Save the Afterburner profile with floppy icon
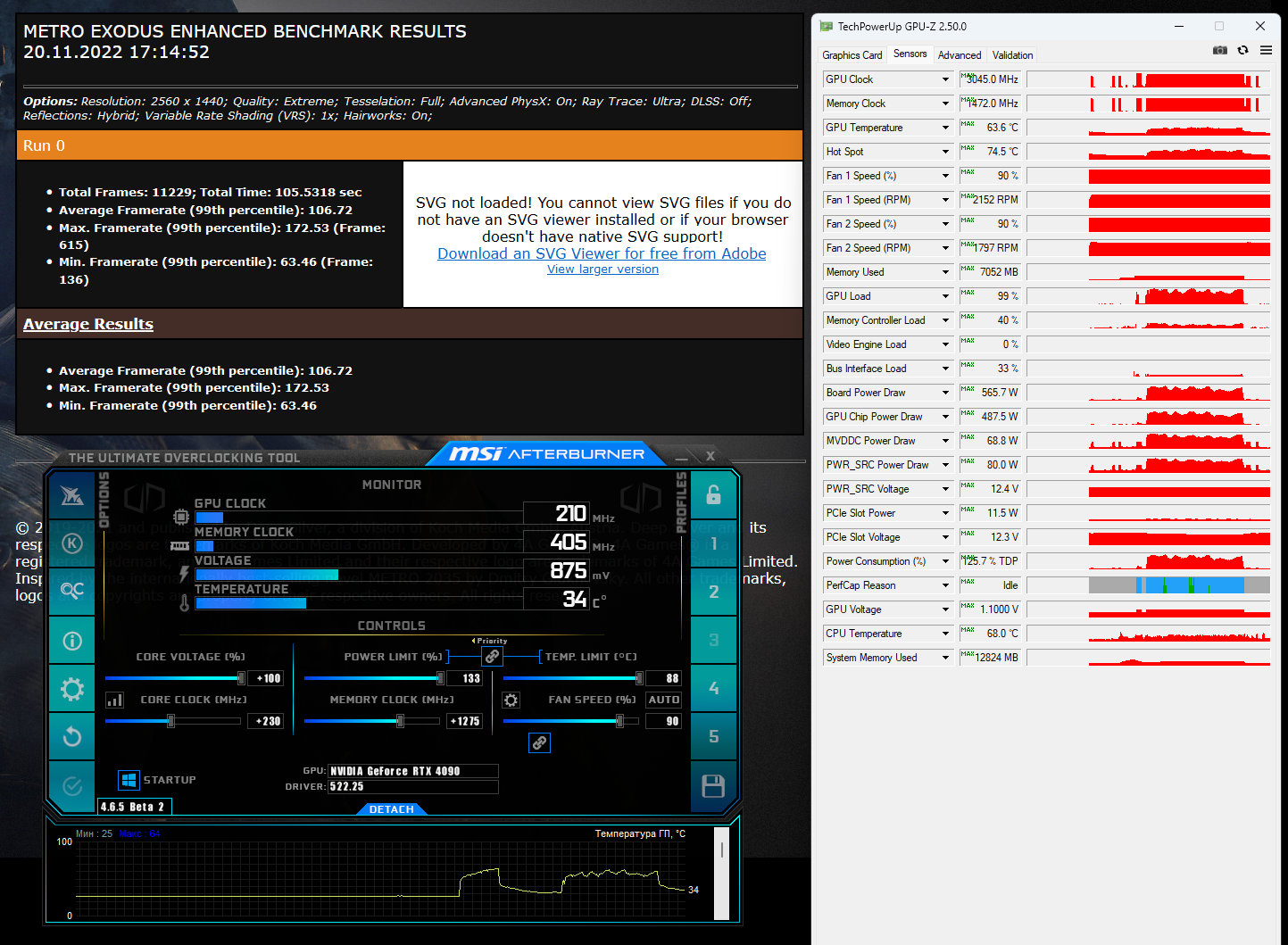 coord(713,786)
